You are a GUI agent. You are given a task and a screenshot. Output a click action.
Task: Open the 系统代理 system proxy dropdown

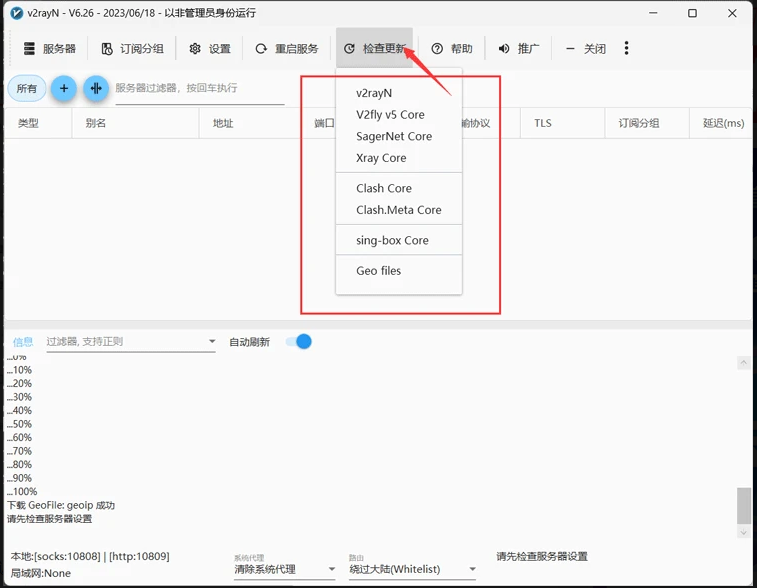(285, 569)
